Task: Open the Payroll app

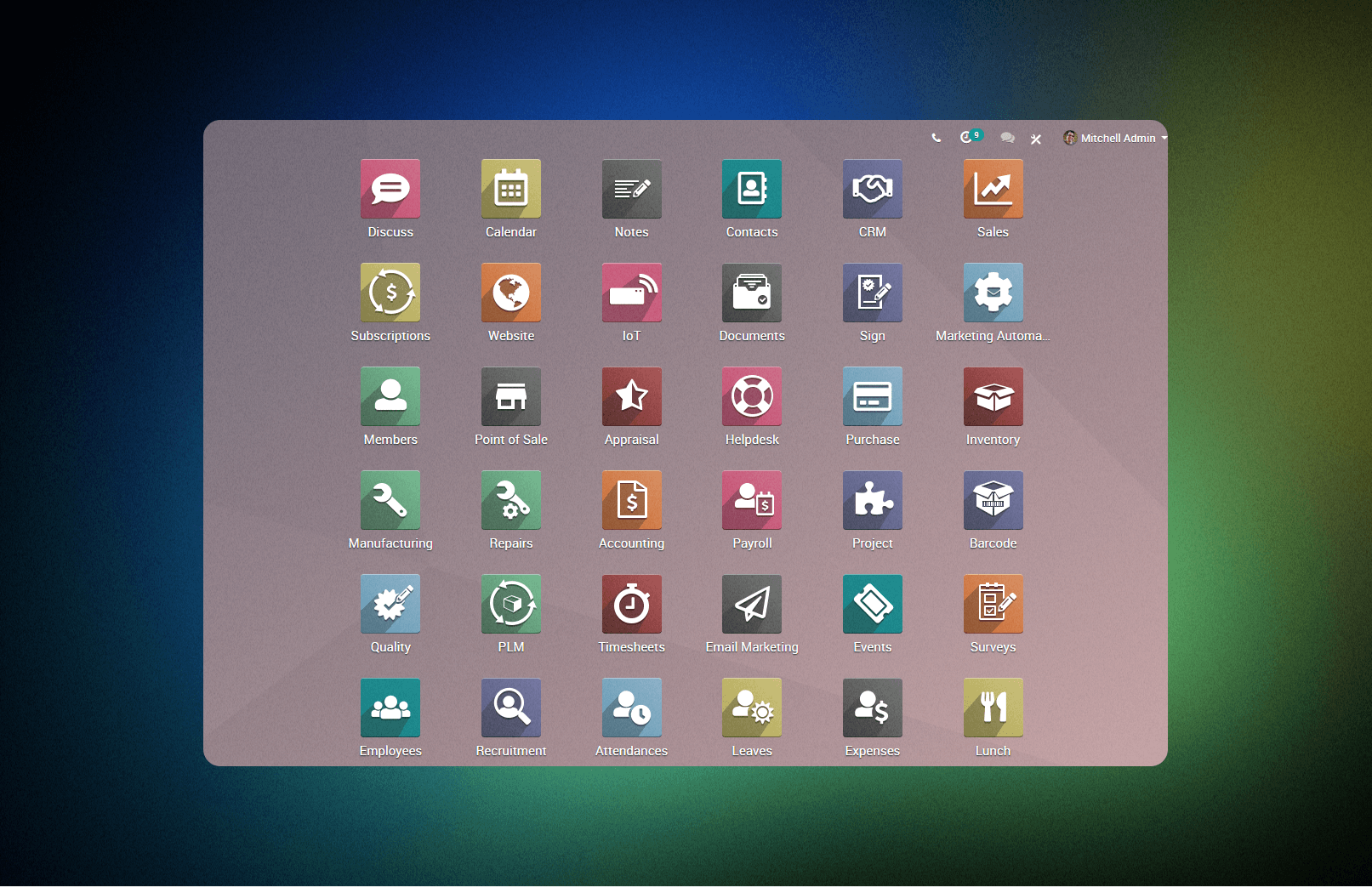Action: click(x=752, y=500)
